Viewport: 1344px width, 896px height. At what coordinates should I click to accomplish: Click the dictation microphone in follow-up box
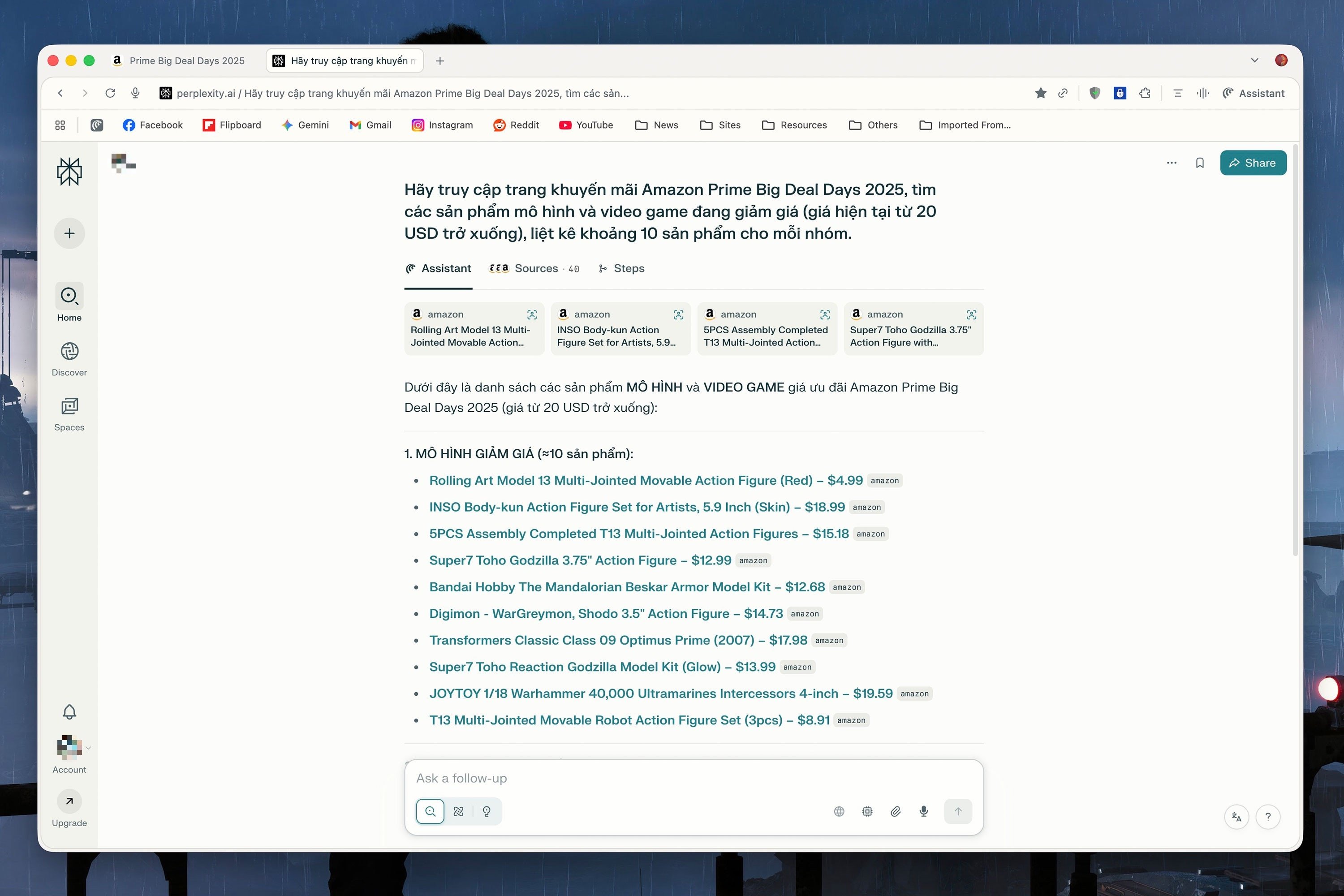click(x=923, y=811)
